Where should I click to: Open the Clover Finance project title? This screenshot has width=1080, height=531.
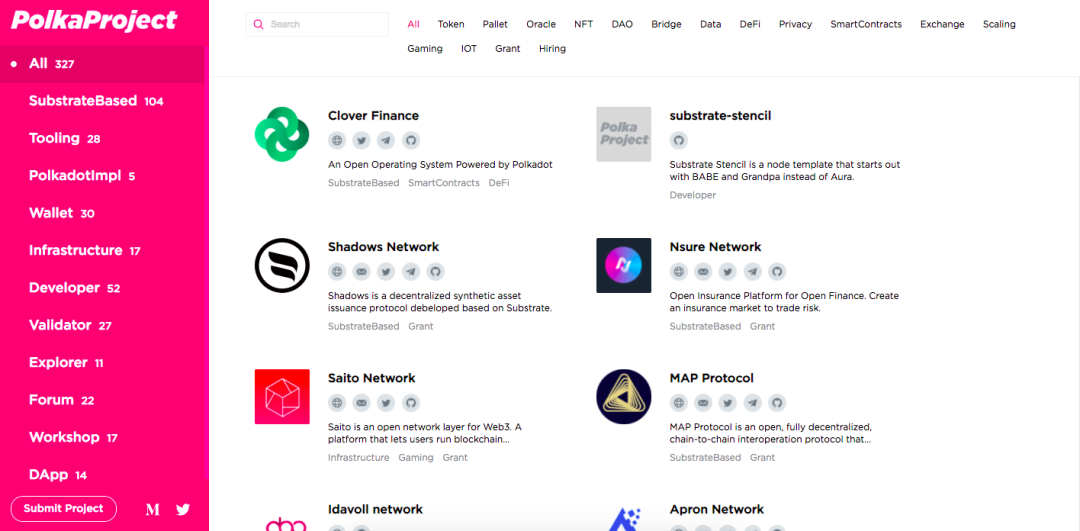coord(373,116)
